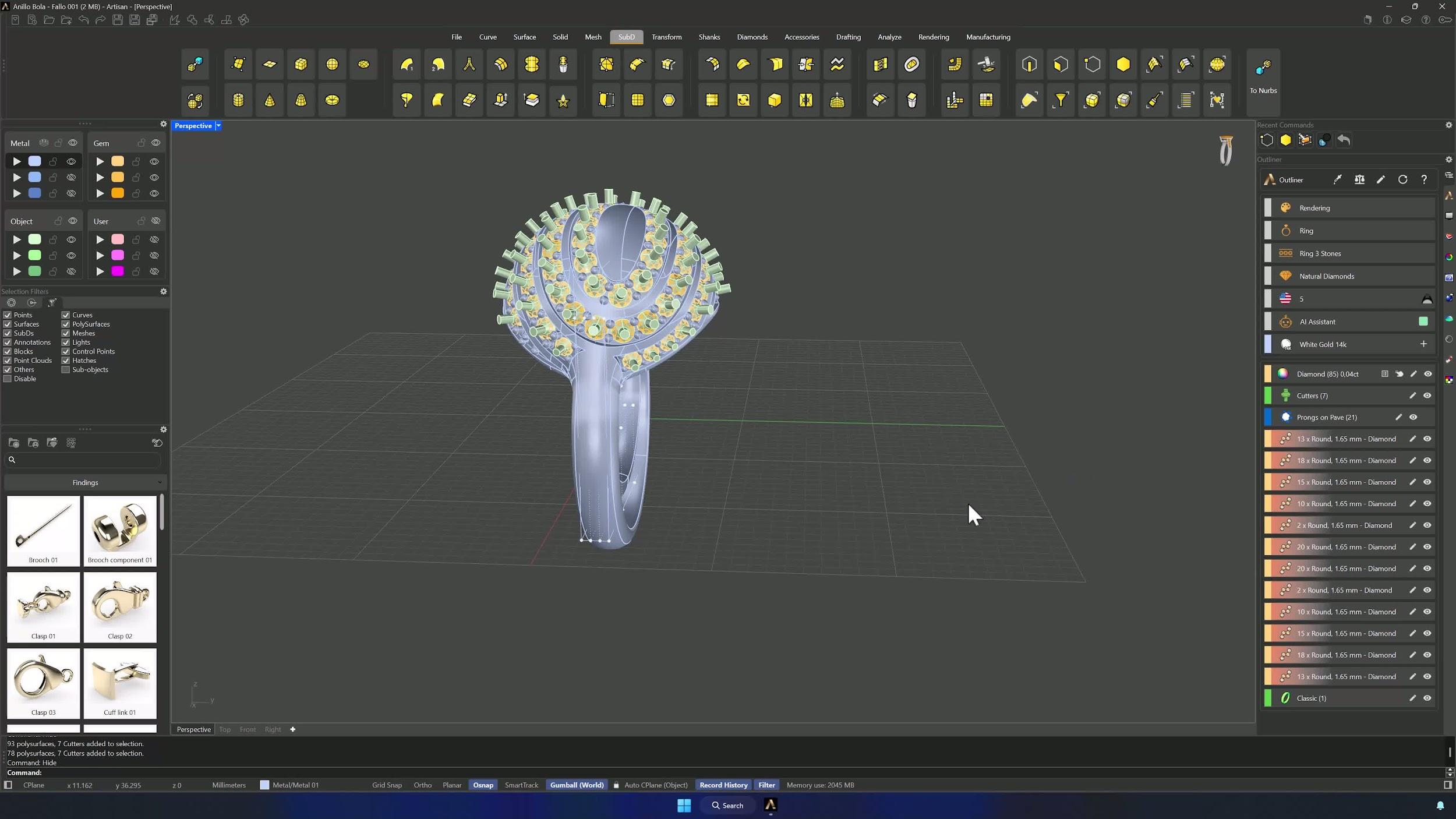The image size is (1456, 819).
Task: Select the star-shaped SubD tool
Action: point(563,100)
